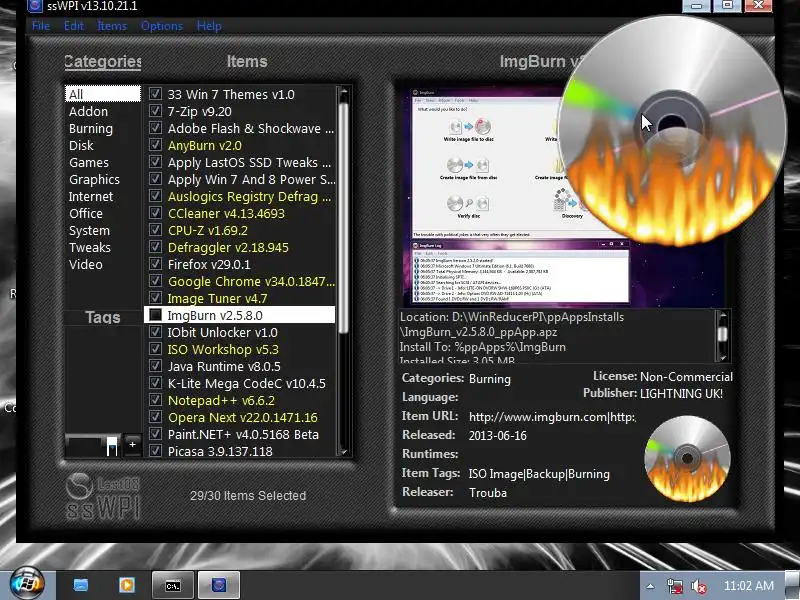Click the ImgBurn screenshot preview
Screen dimensions: 800x600
tap(566, 199)
